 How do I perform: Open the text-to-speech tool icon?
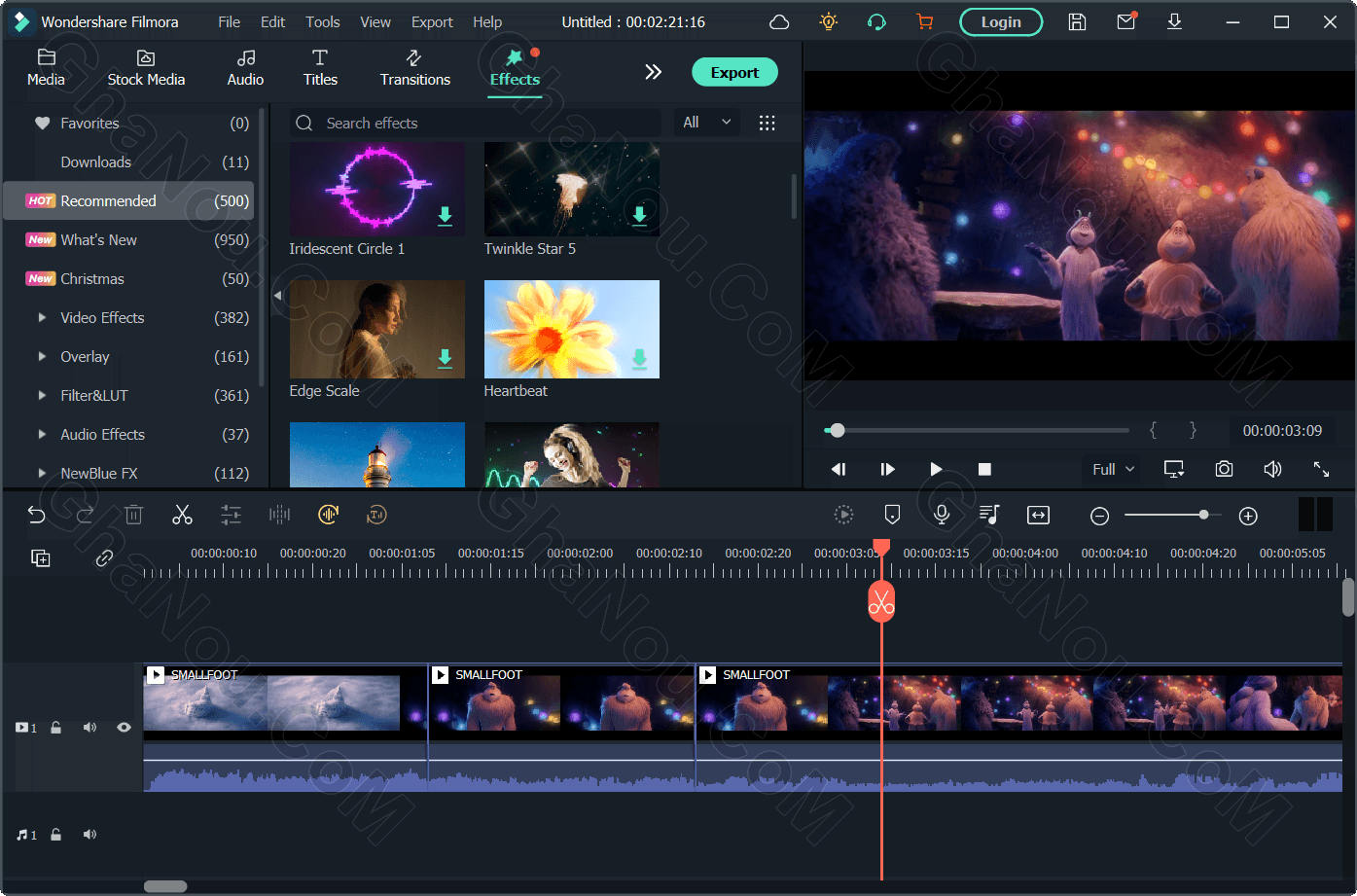376,515
